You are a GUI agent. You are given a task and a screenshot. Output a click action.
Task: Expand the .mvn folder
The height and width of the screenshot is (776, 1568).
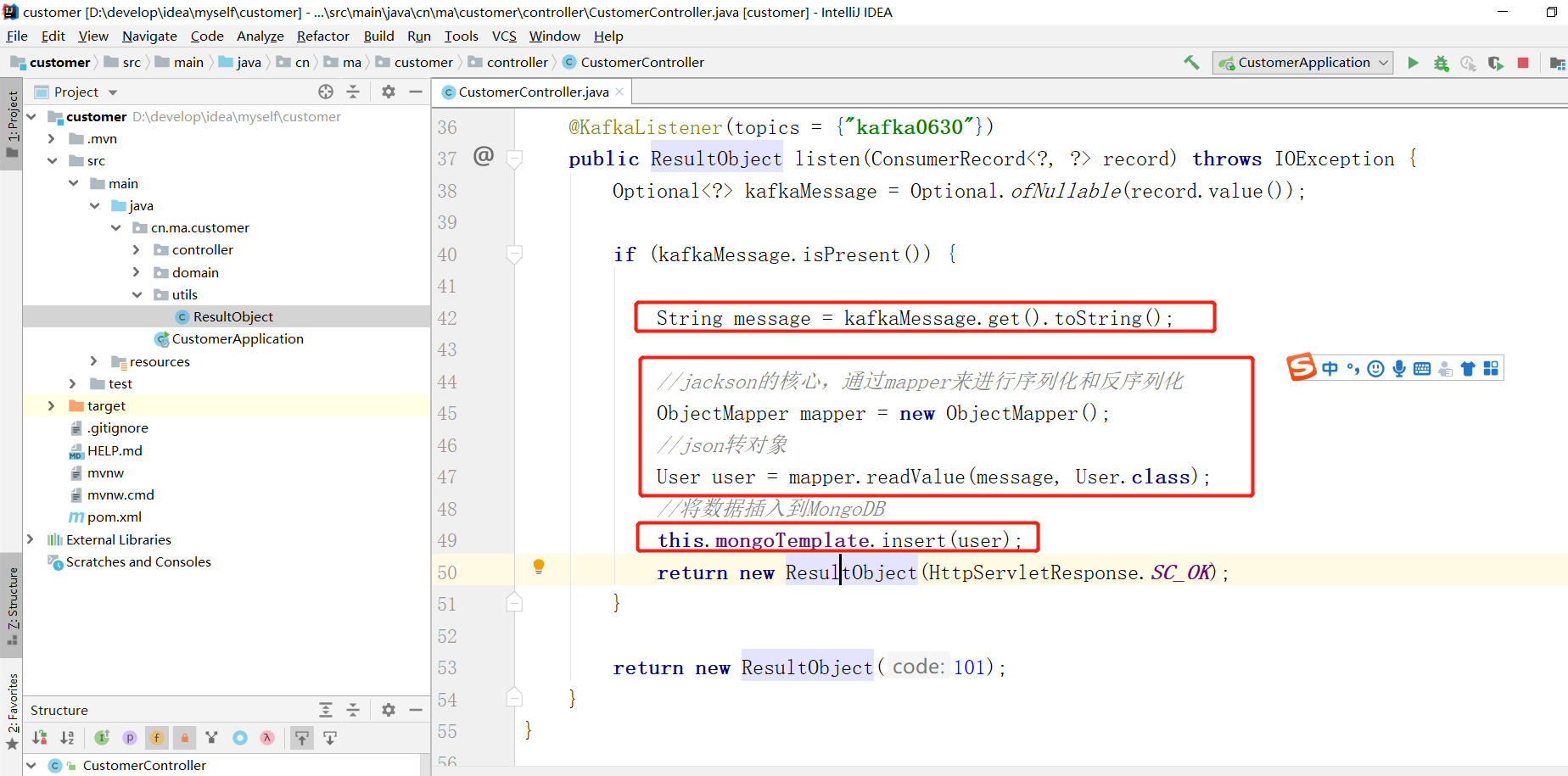[52, 139]
